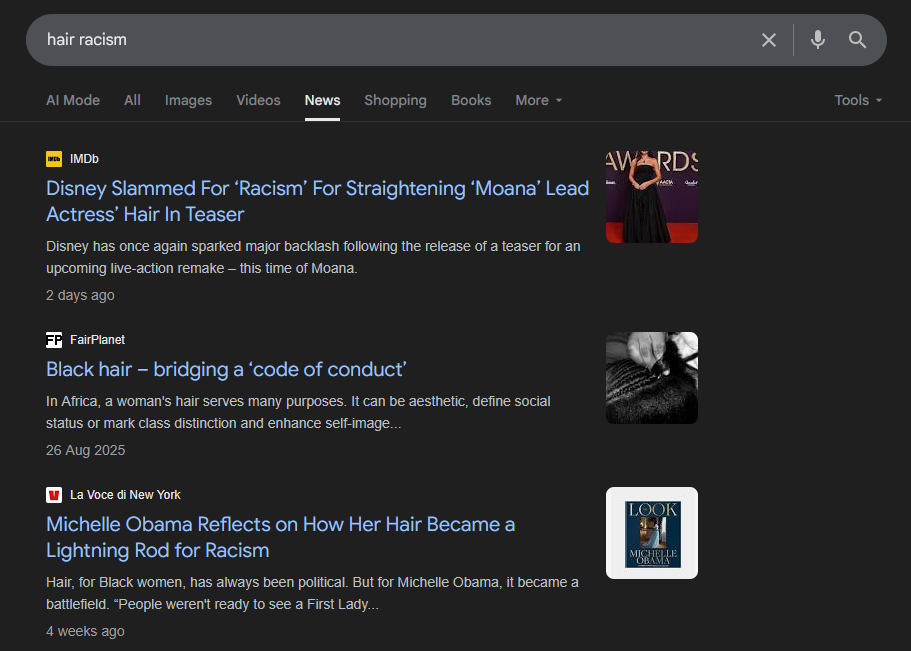Open the Images tab
911x651 pixels.
pos(188,100)
